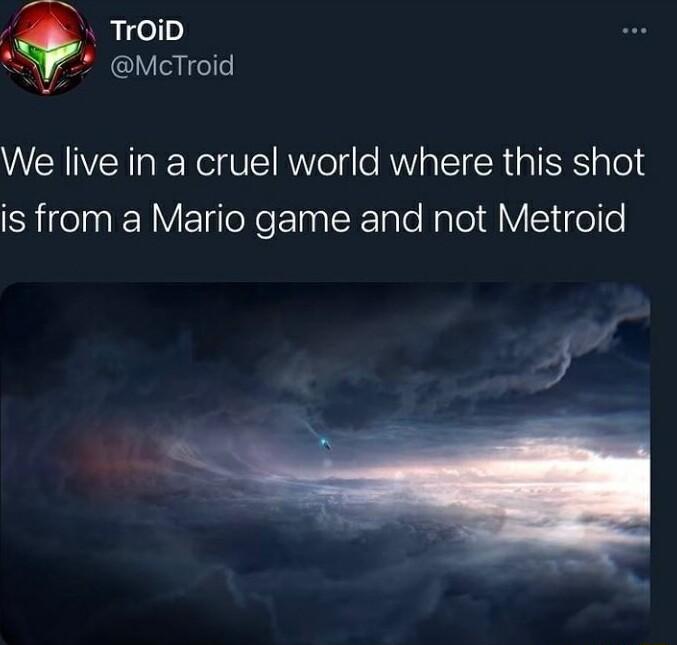Click the green visor on the avatar
Image resolution: width=677 pixels, height=645 pixels.
49,53
